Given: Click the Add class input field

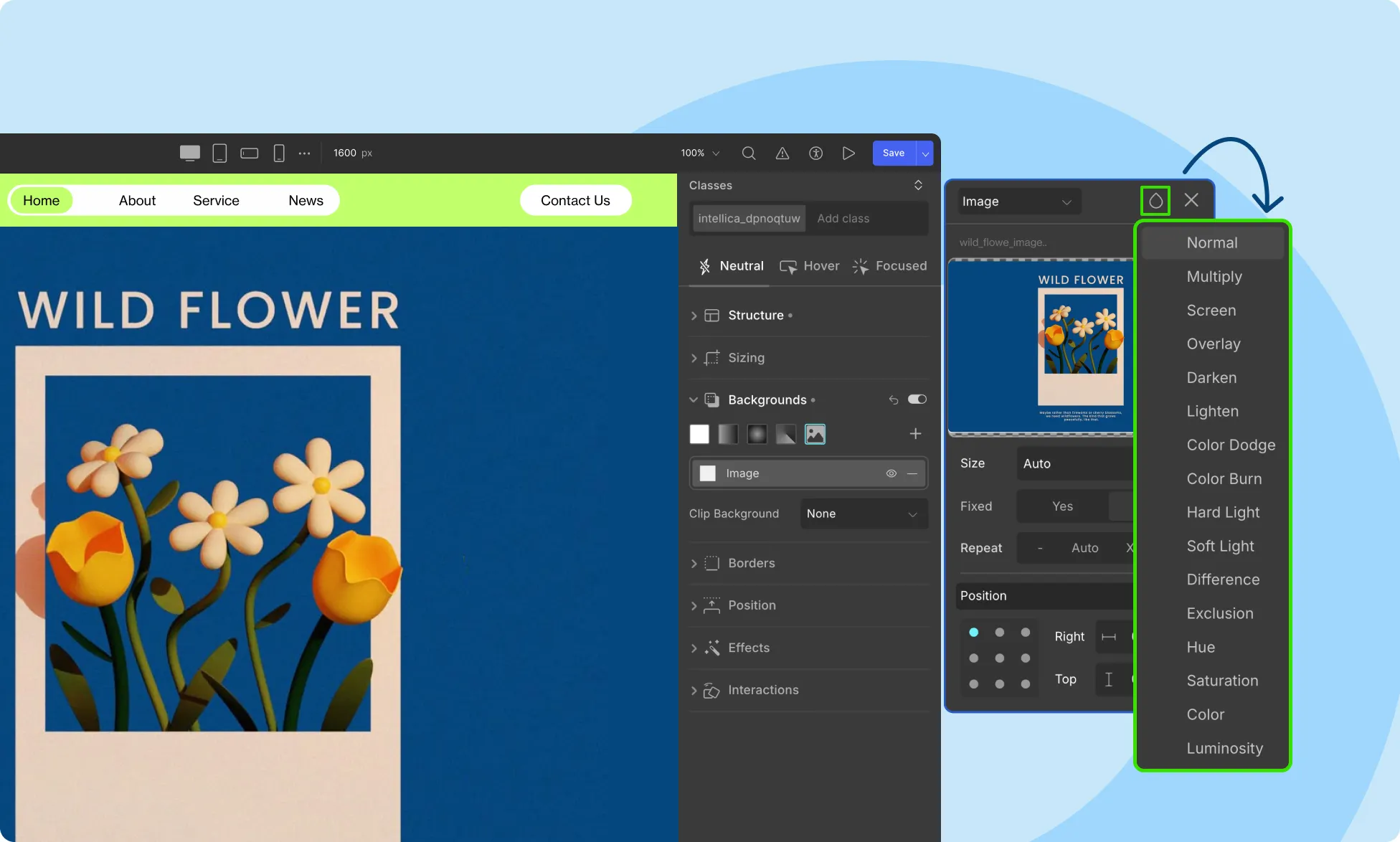Looking at the screenshot, I should pyautogui.click(x=866, y=219).
